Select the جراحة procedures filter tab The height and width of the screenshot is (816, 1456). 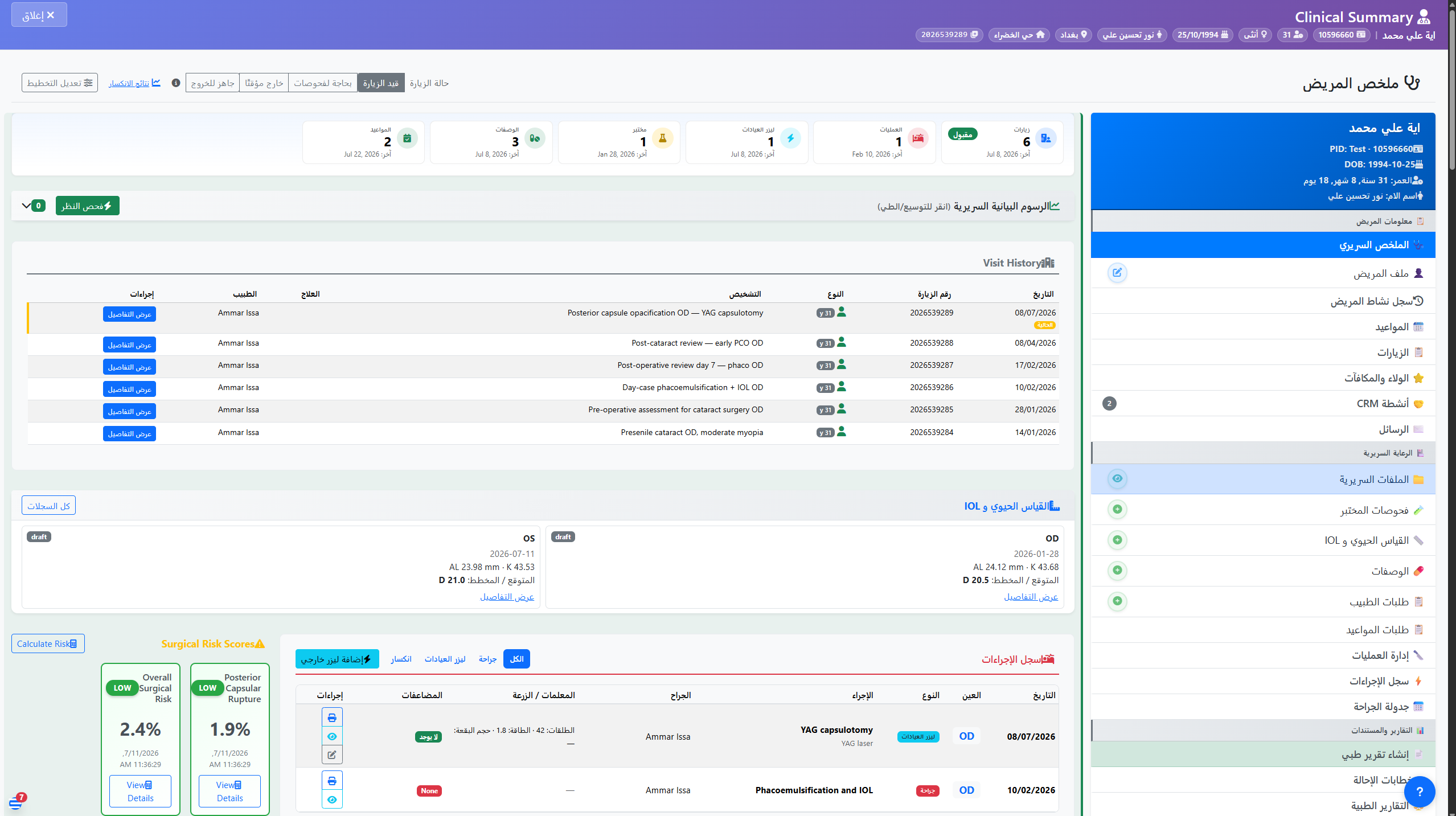pyautogui.click(x=487, y=659)
